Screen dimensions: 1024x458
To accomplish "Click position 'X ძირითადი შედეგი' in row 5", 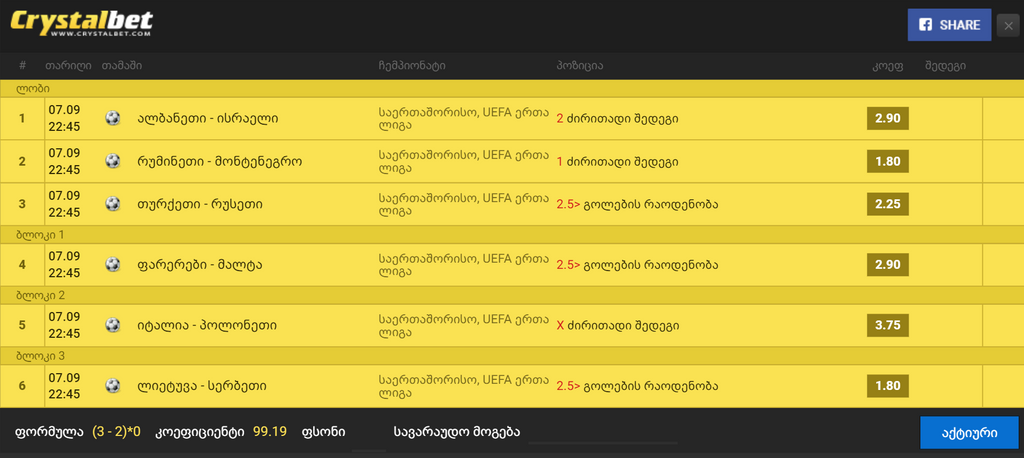I will (x=617, y=325).
